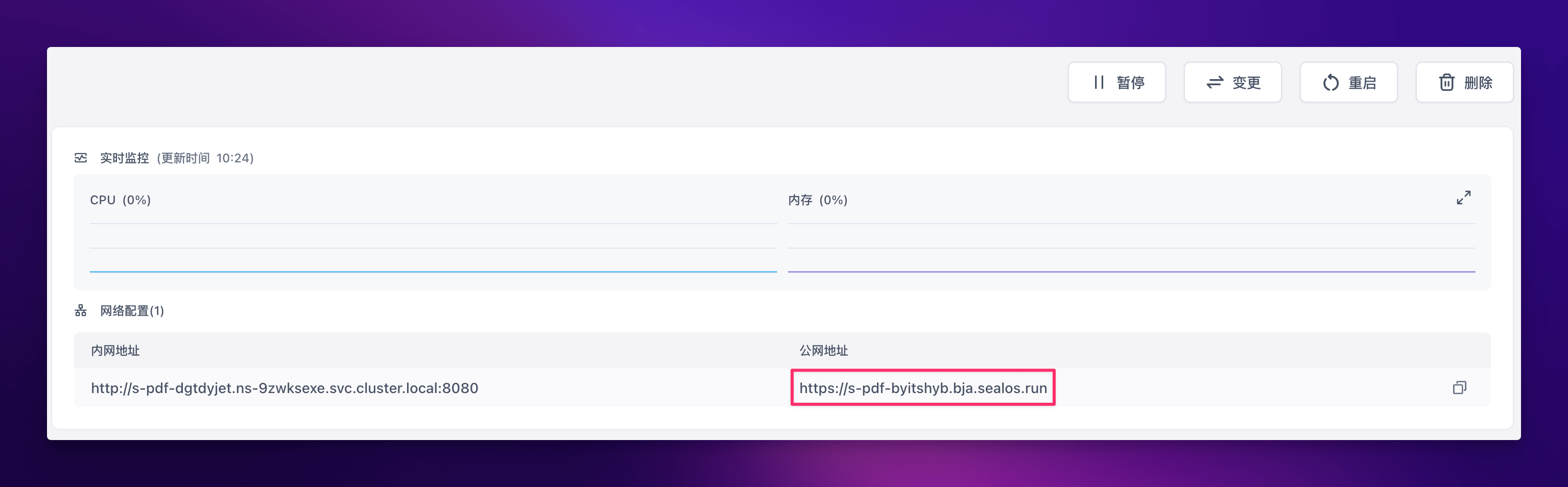The width and height of the screenshot is (1568, 487).
Task: Click the 网络配置(1) section title
Action: (x=130, y=310)
